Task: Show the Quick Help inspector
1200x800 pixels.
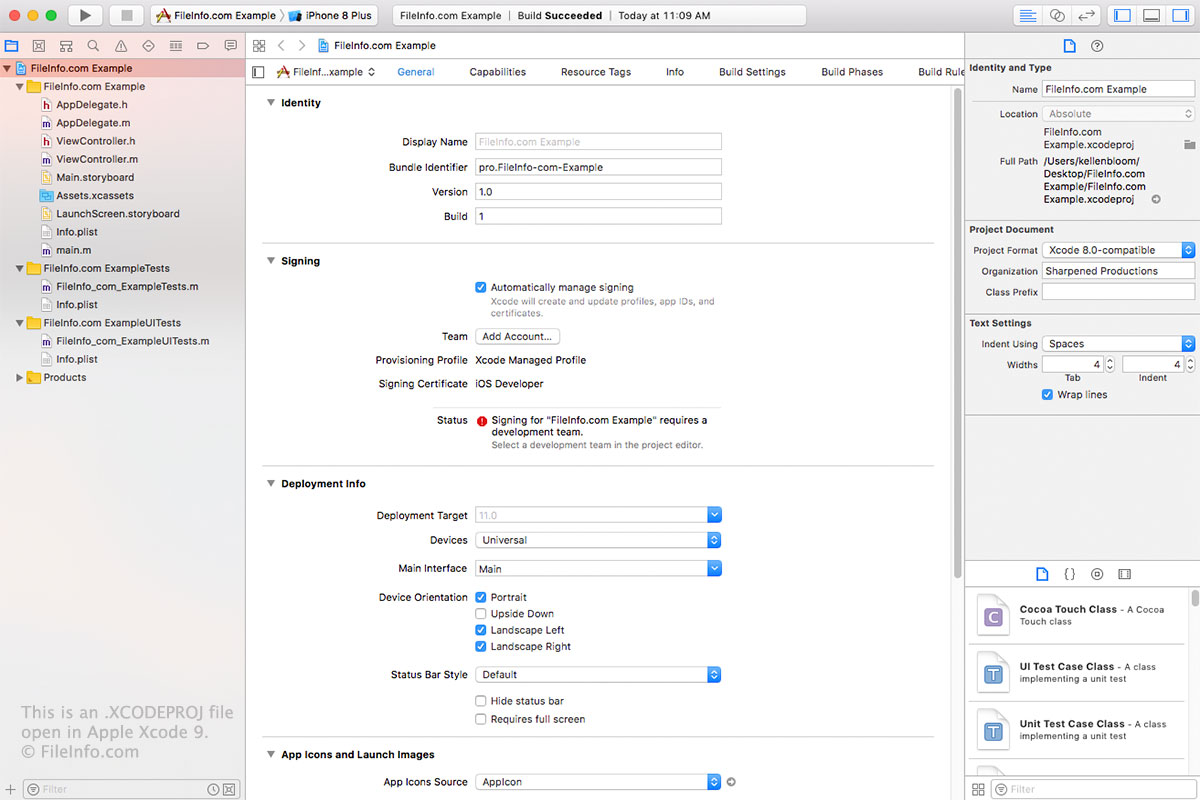Action: pos(1097,46)
